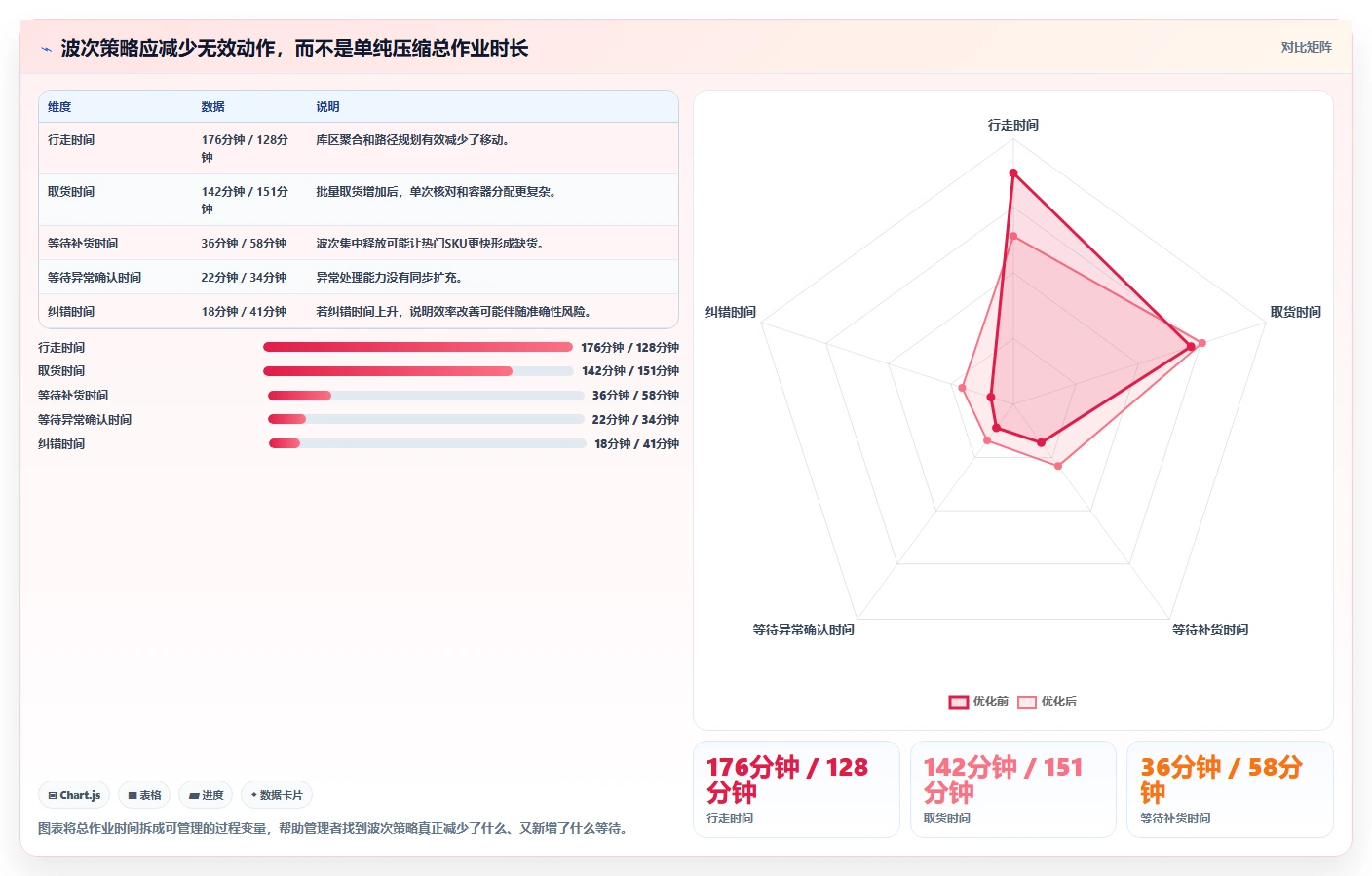Click radar axis label 等待异常确认时间

803,629
